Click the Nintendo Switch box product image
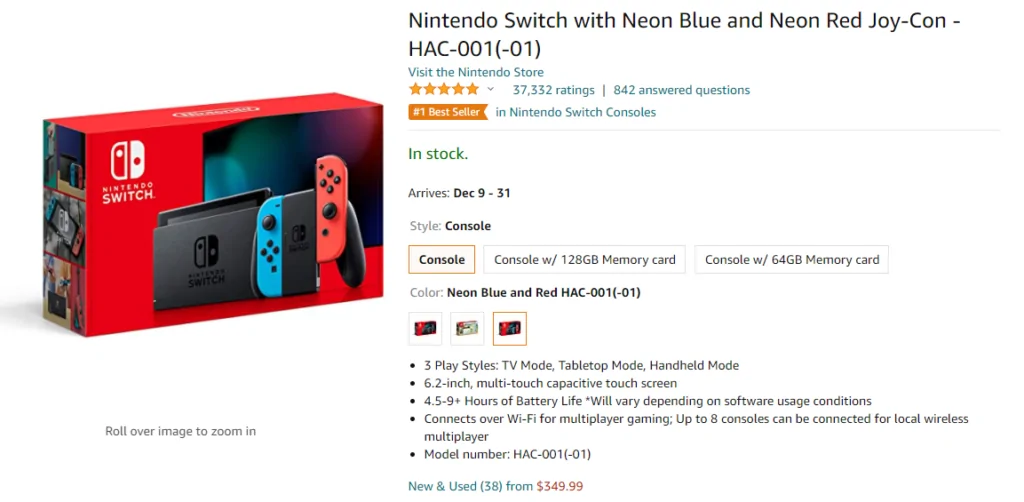The width and height of the screenshot is (1024, 502). (x=213, y=216)
